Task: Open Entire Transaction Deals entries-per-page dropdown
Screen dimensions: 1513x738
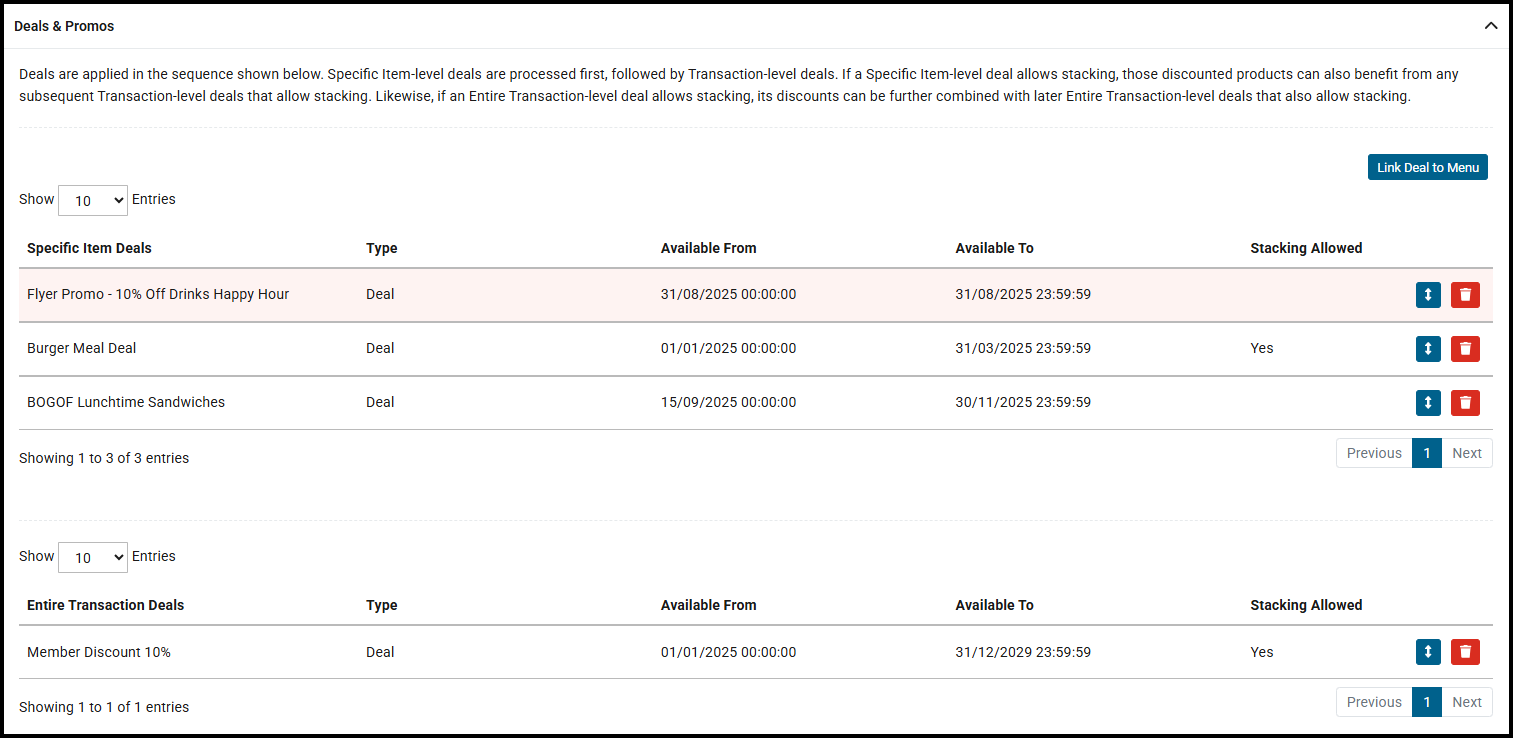Action: click(93, 557)
